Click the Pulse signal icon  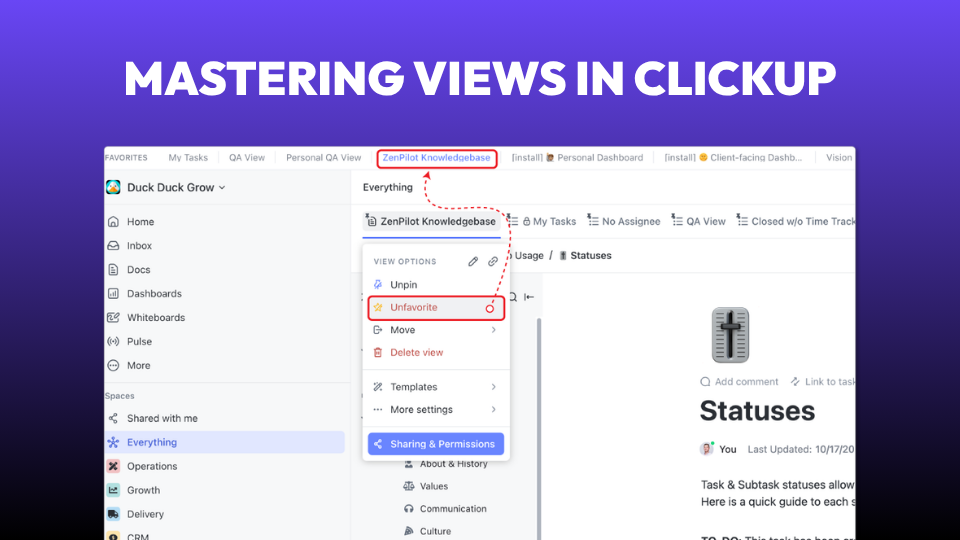113,341
